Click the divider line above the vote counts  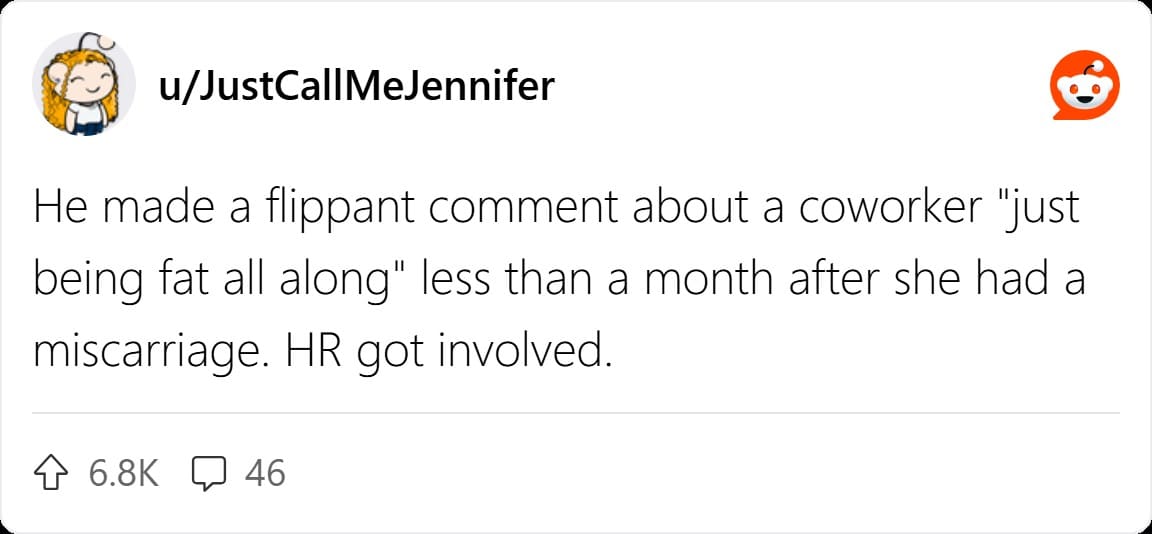pyautogui.click(x=575, y=413)
